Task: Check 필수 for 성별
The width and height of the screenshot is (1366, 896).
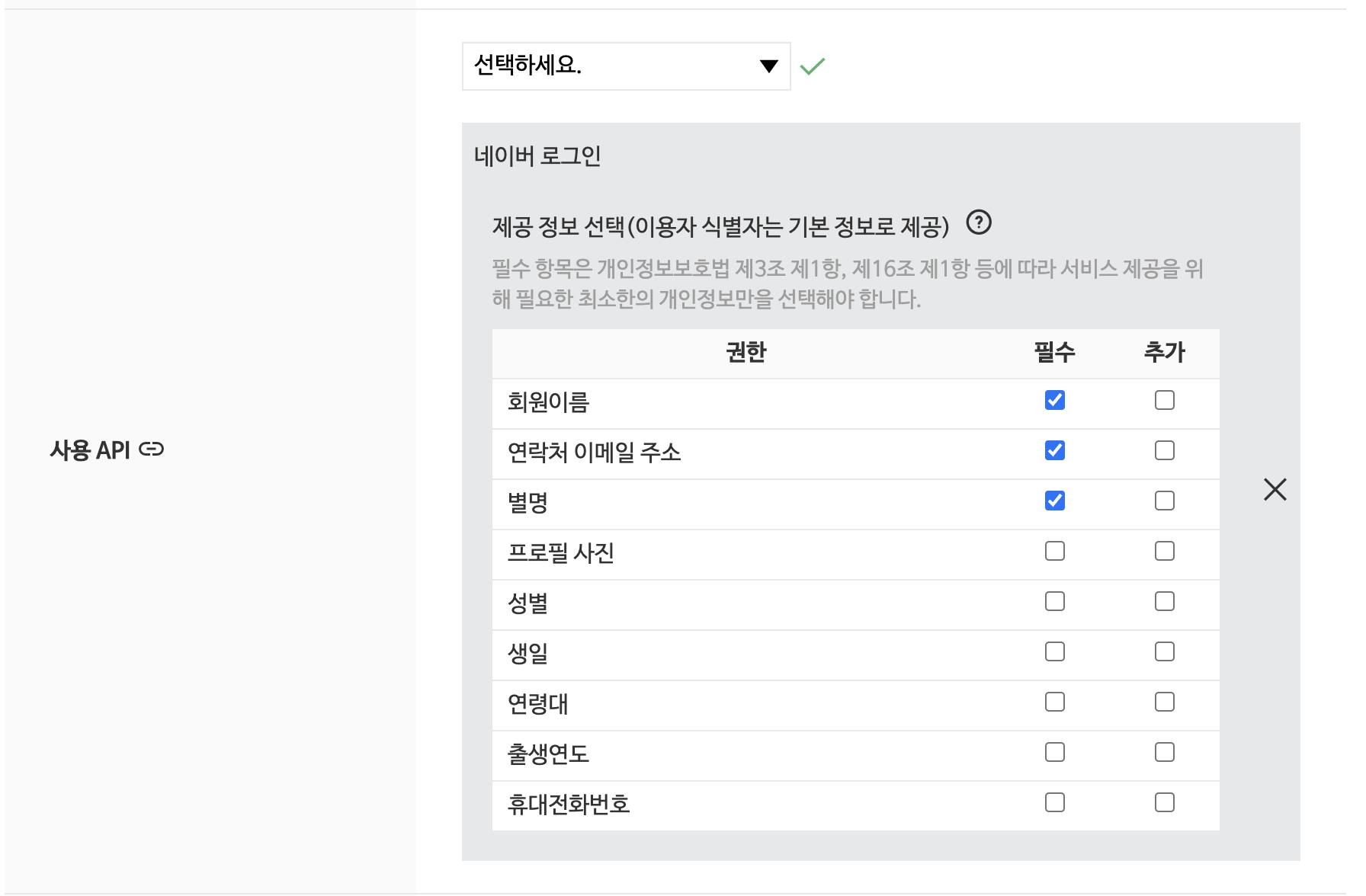Action: 1055,601
